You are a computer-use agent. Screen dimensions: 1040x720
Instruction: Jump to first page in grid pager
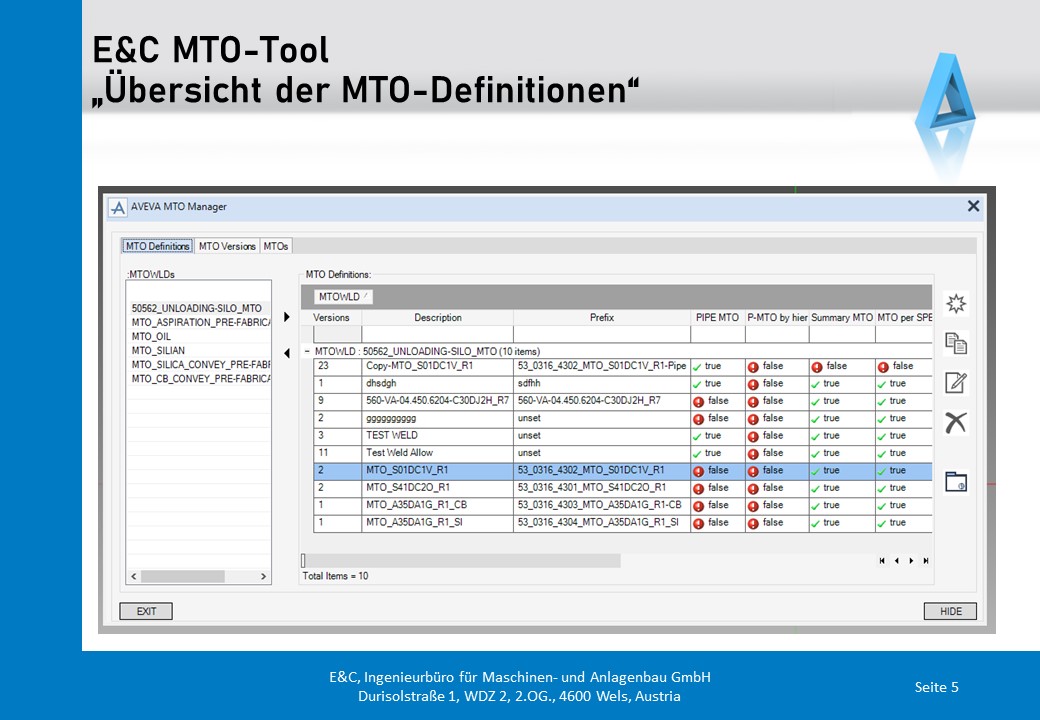[x=882, y=561]
